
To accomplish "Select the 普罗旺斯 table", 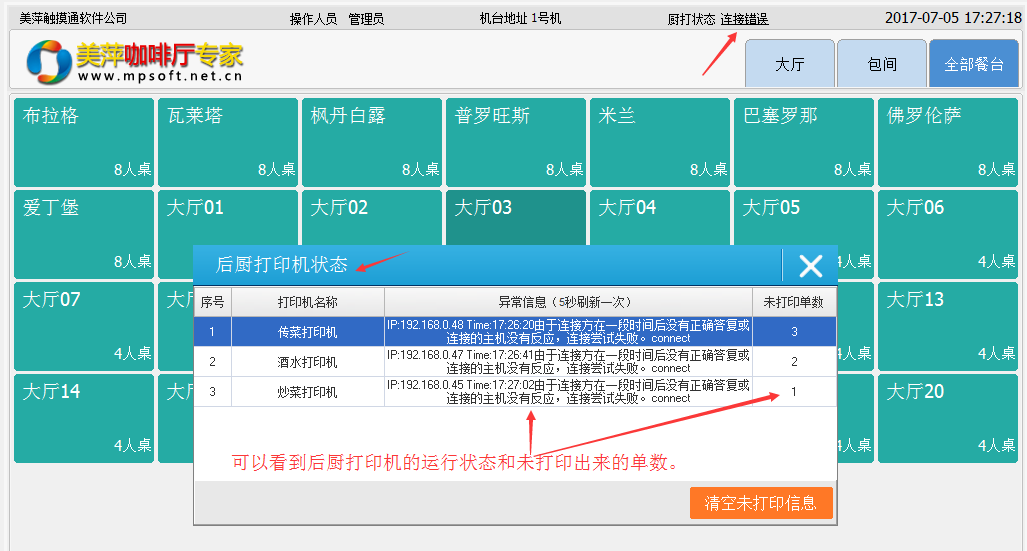I will (x=516, y=141).
